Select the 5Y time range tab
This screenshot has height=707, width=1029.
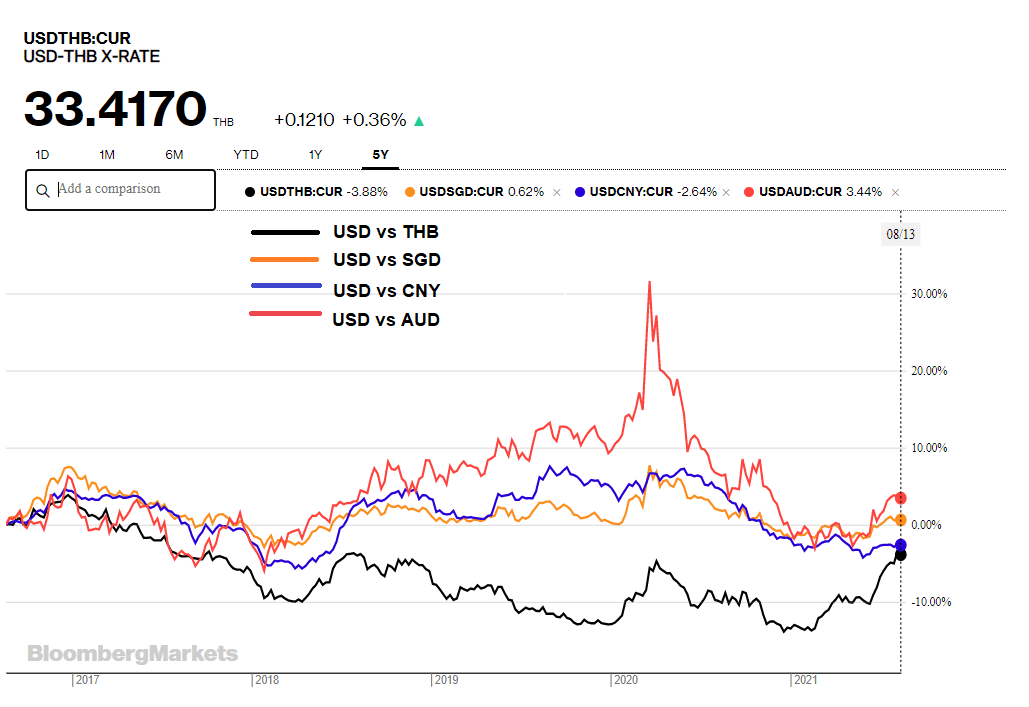[380, 154]
